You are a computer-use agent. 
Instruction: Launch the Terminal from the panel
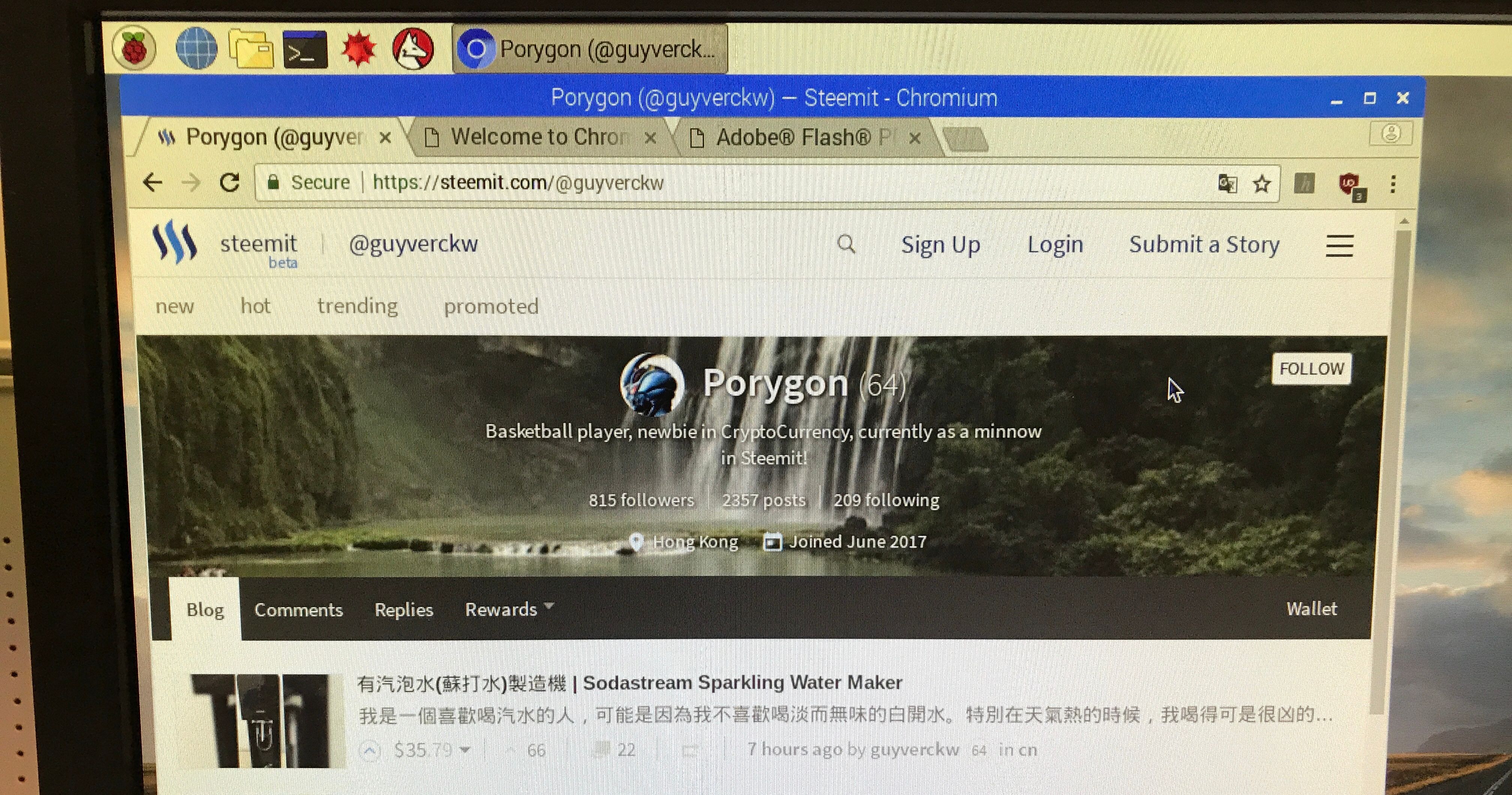pyautogui.click(x=305, y=49)
